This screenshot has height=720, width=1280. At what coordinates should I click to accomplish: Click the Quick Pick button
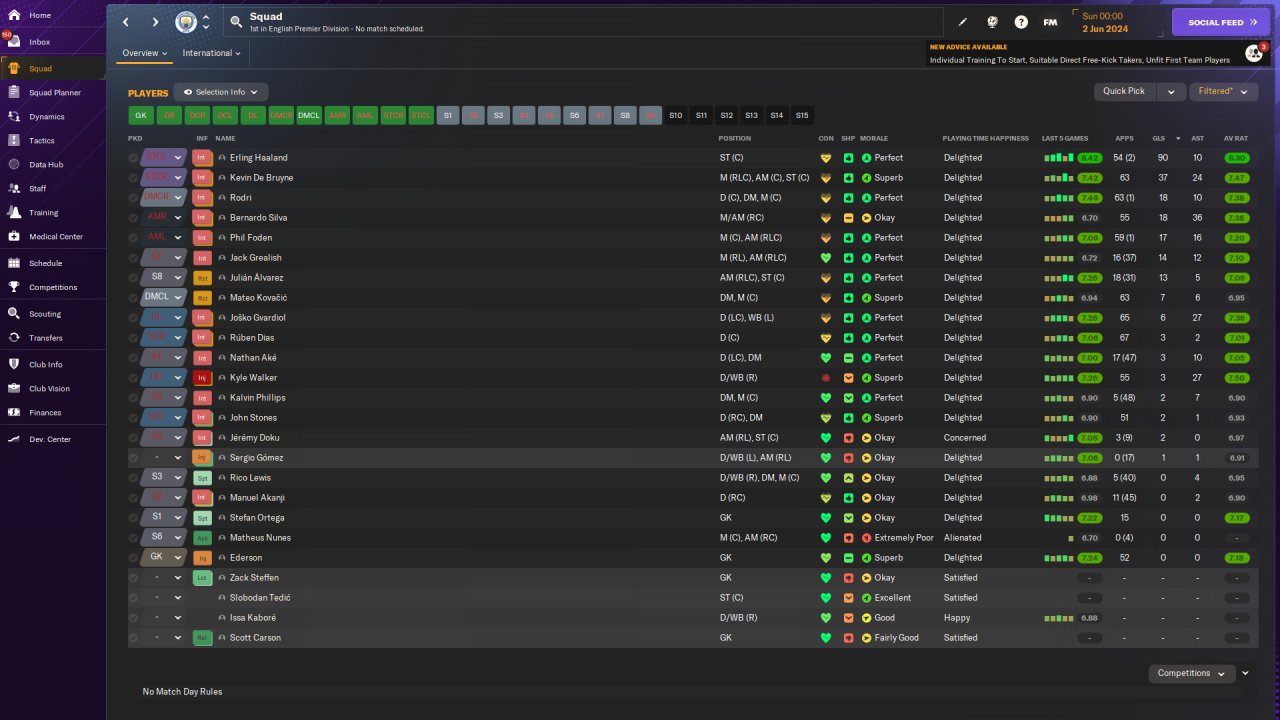coord(1124,91)
